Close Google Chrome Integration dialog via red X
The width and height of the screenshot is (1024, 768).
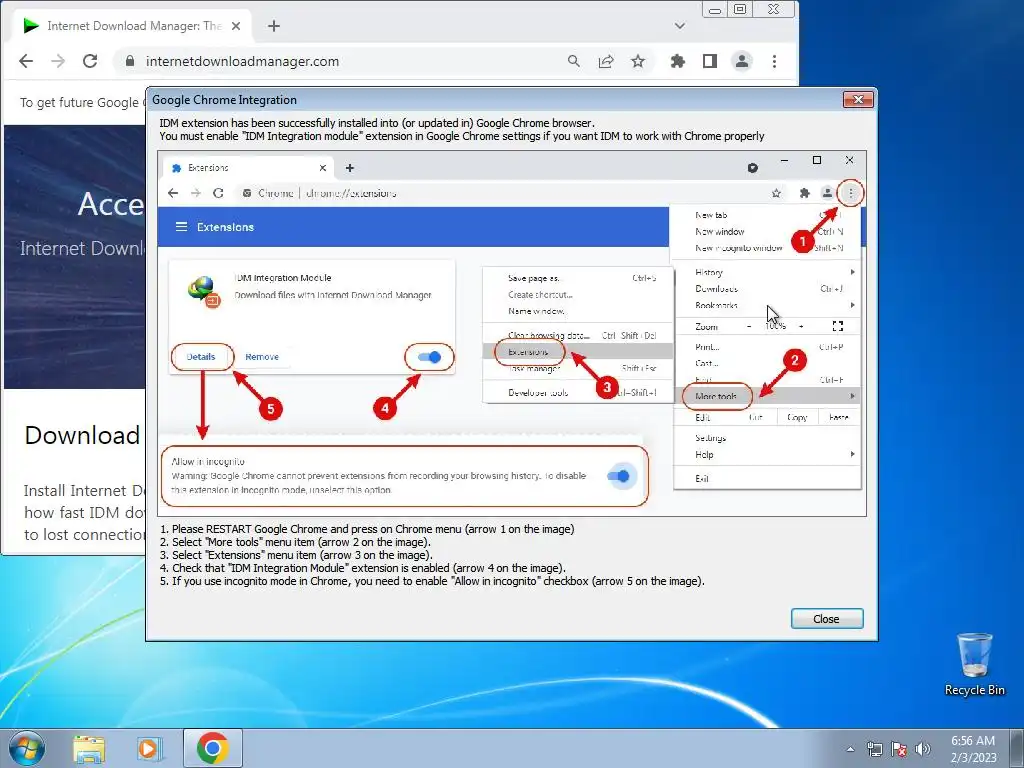point(858,99)
